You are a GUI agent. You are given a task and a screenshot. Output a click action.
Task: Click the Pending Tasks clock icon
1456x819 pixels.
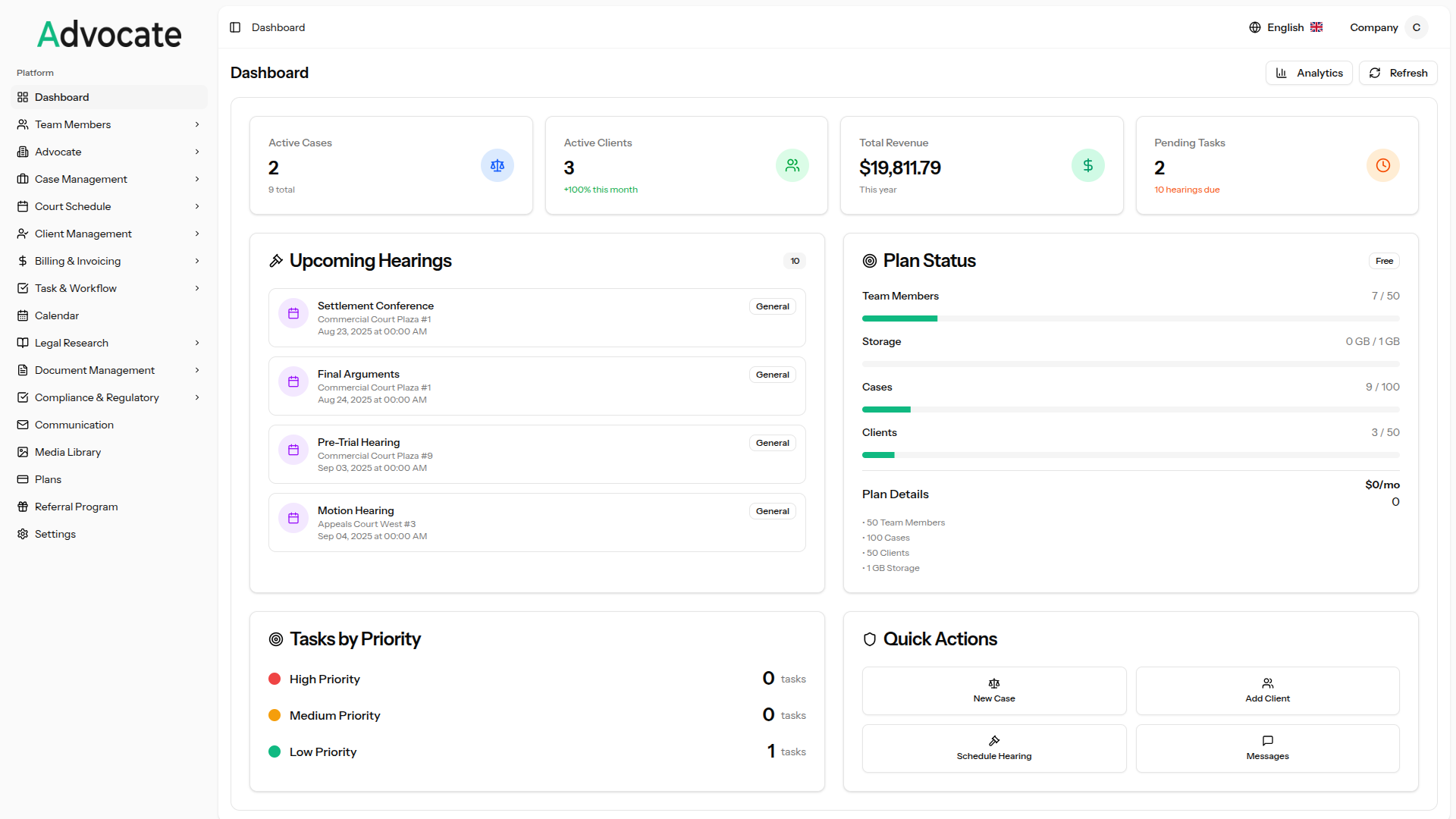click(x=1382, y=165)
